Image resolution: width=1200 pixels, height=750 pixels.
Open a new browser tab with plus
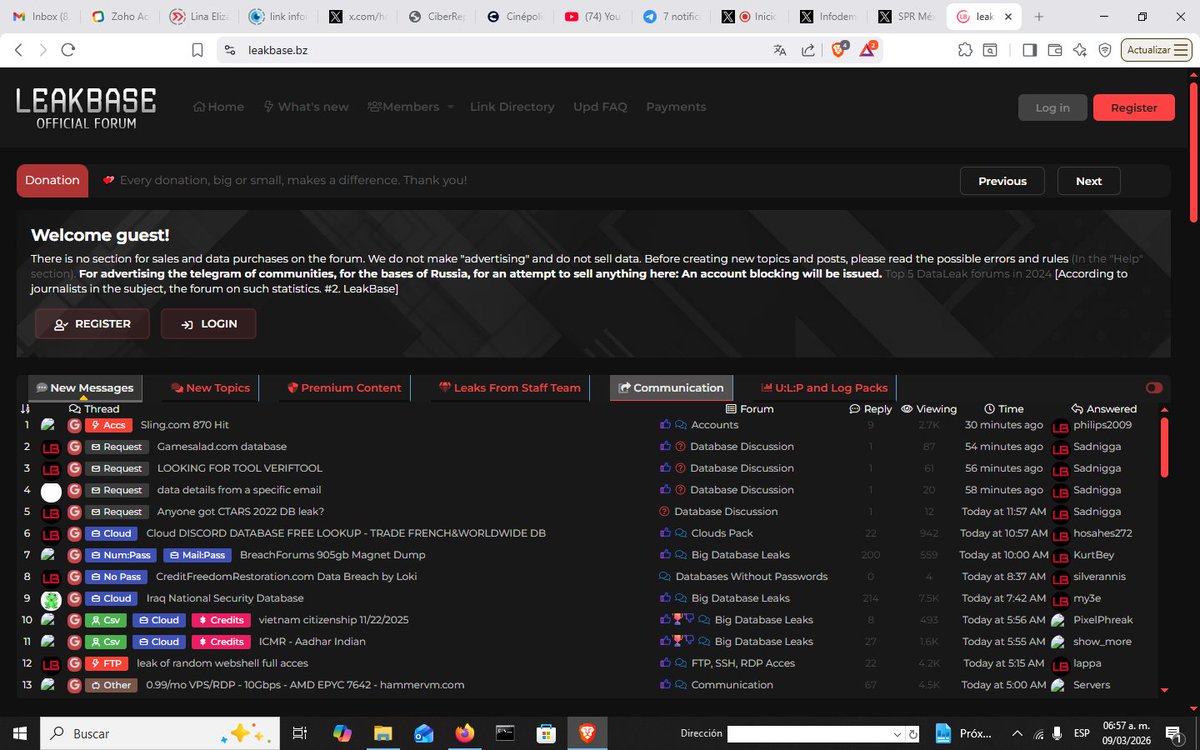pyautogui.click(x=1039, y=17)
